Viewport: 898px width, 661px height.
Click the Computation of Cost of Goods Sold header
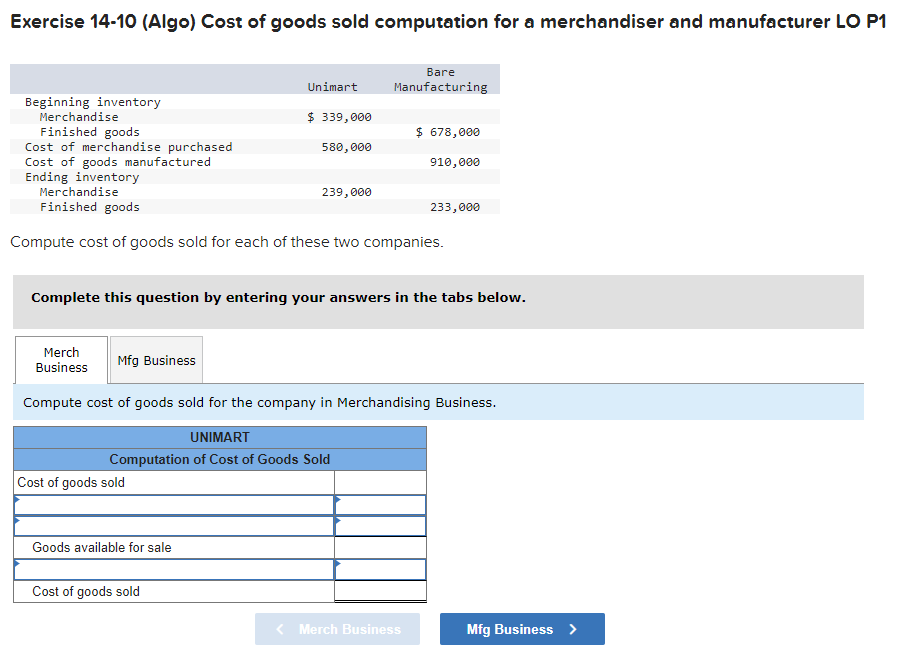click(x=219, y=459)
